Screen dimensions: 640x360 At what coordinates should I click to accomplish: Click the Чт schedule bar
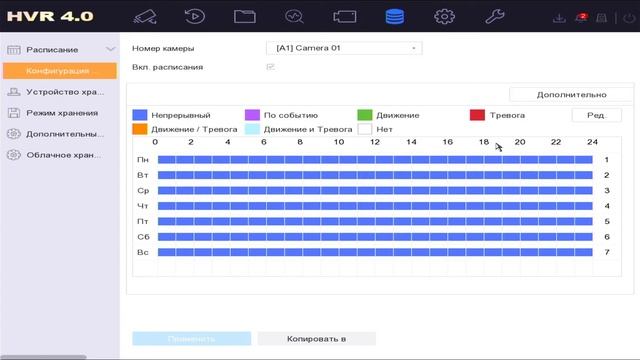(375, 206)
